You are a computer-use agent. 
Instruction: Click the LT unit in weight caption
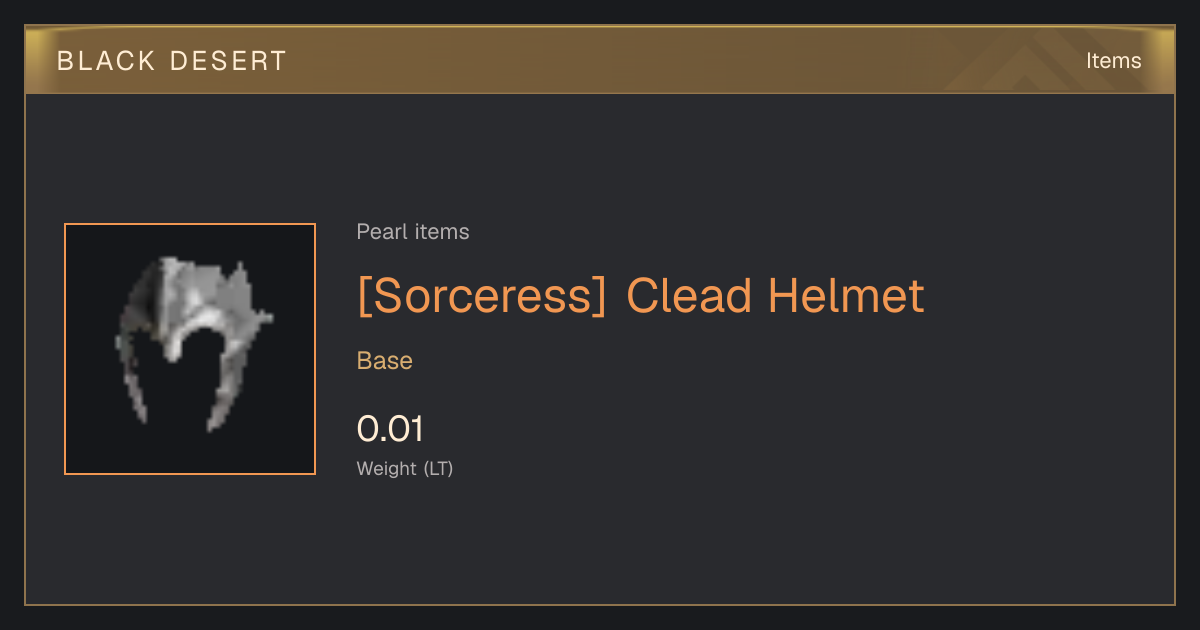click(x=439, y=468)
